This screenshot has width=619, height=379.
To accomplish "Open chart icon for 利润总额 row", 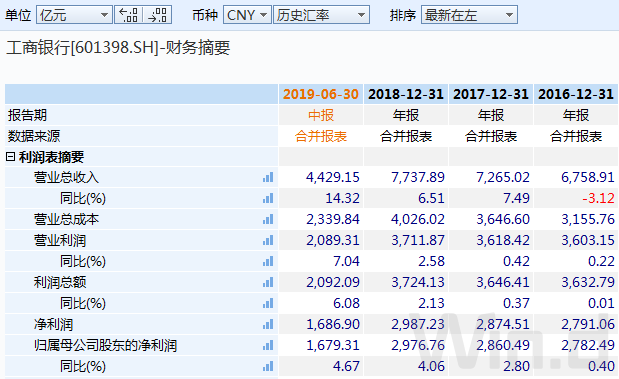I will [268, 282].
